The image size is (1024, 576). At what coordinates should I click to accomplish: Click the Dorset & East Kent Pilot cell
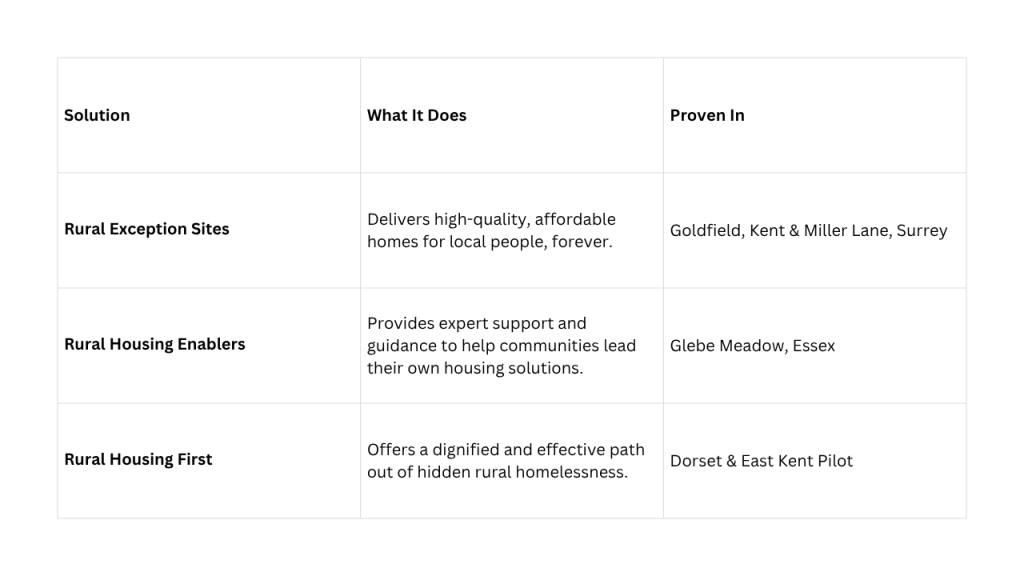761,461
